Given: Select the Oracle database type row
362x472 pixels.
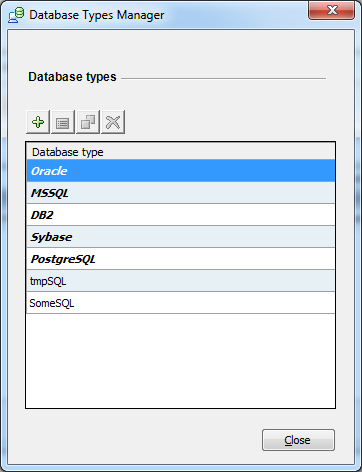Looking at the screenshot, I should [181, 171].
